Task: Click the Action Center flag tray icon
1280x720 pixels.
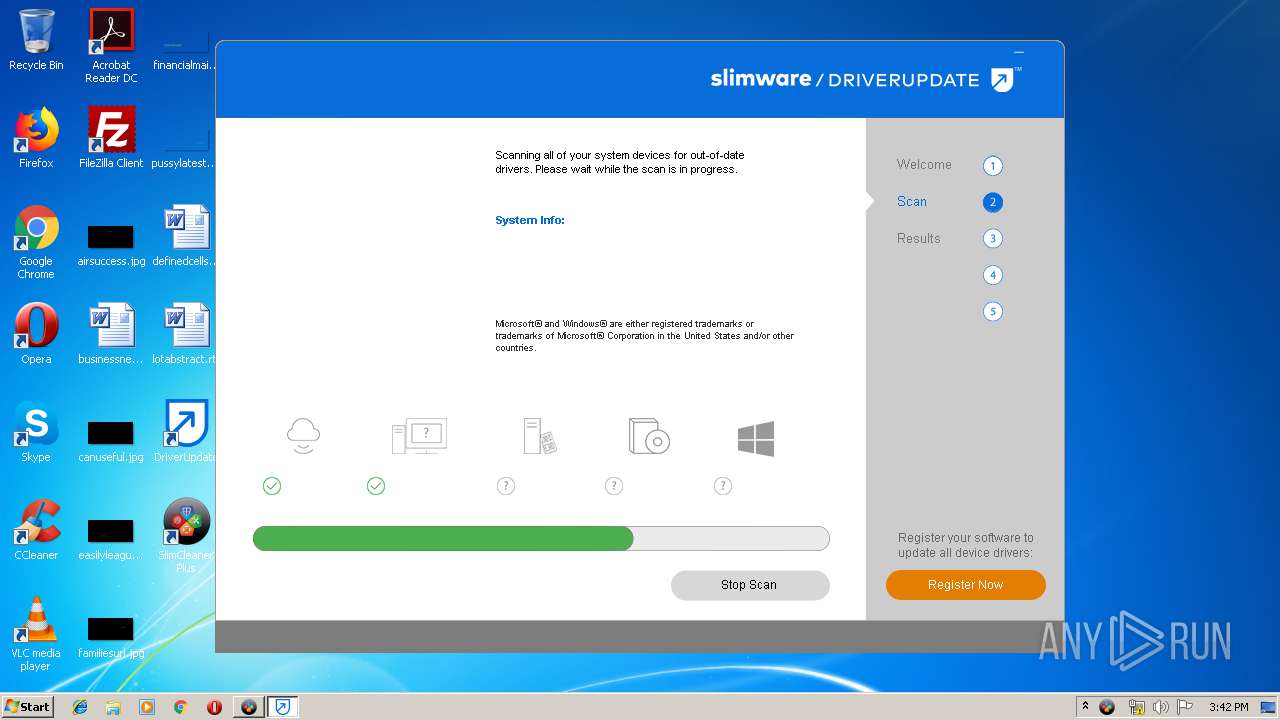Action: pyautogui.click(x=1185, y=706)
